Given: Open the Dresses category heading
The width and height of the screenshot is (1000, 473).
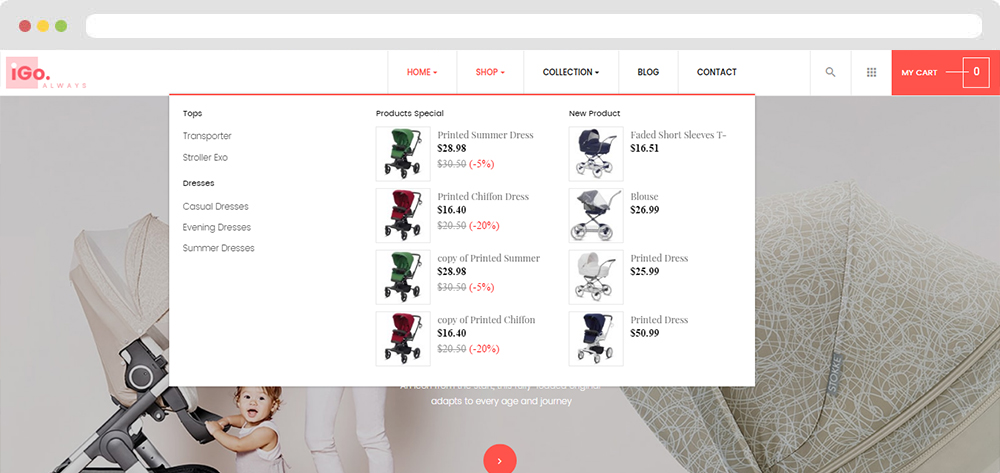Looking at the screenshot, I should [x=198, y=183].
